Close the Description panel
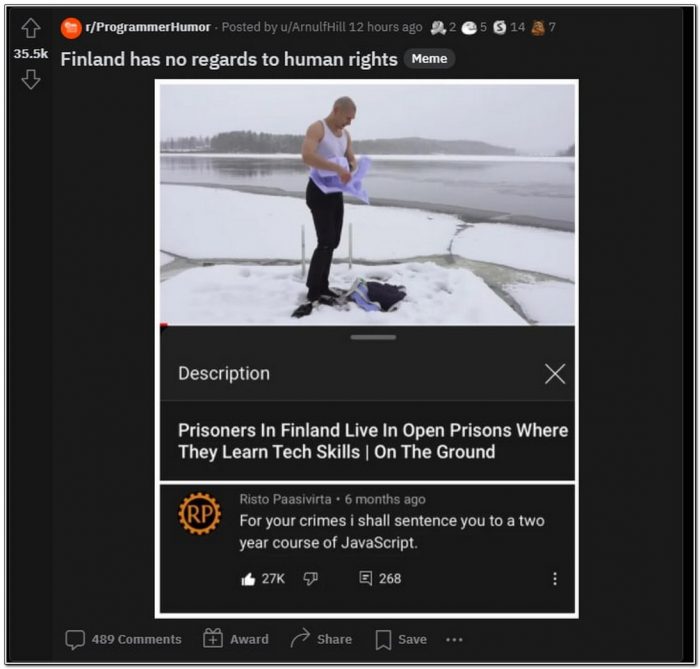This screenshot has width=700, height=669. click(x=555, y=374)
